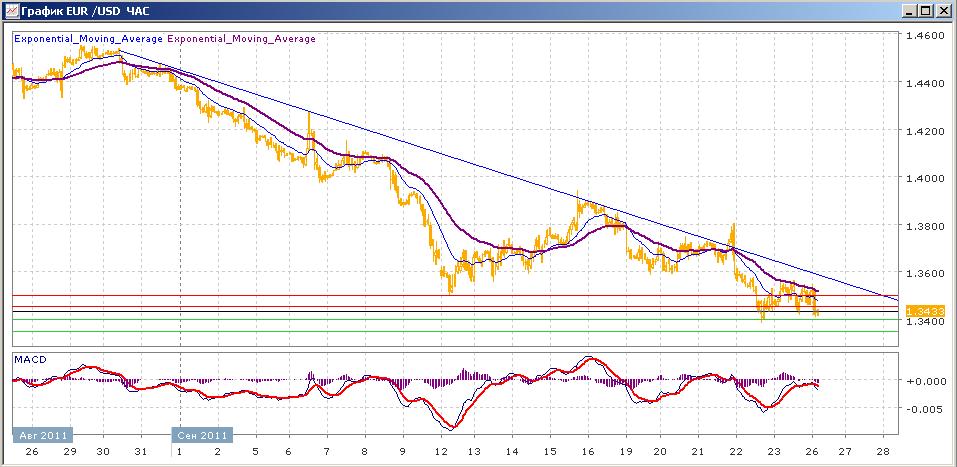Pick date 16 on the time axis
Screen dimensions: 957x467
click(x=587, y=452)
